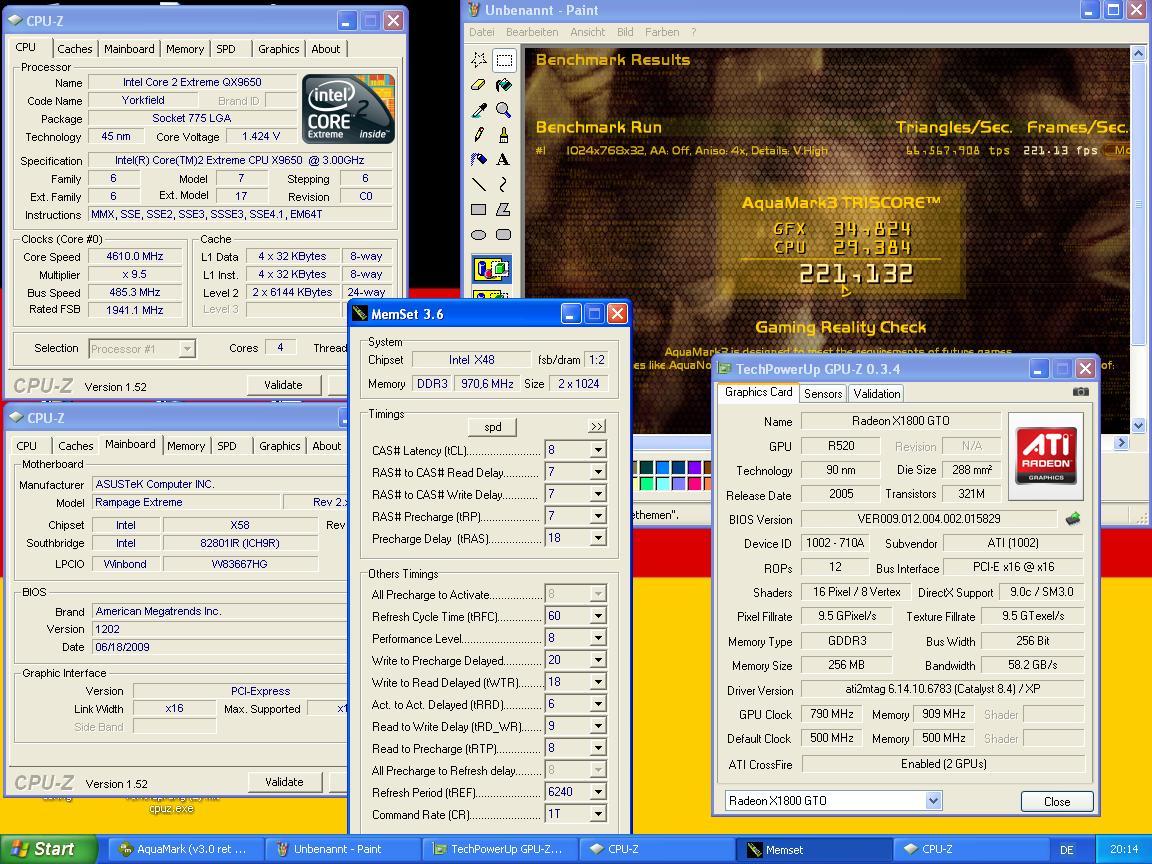Pick the pink swatch in Paint palette
The height and width of the screenshot is (864, 1152).
pyautogui.click(x=694, y=483)
